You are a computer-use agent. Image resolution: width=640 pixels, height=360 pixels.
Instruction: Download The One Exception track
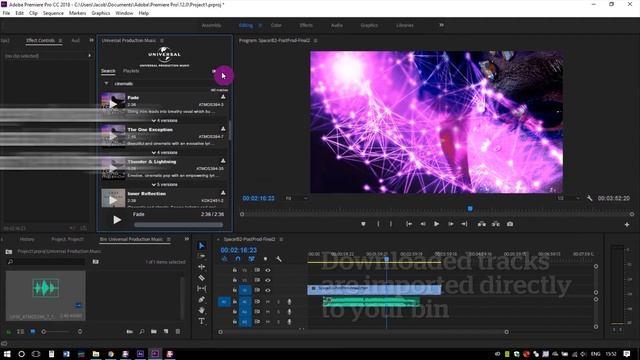(x=223, y=129)
